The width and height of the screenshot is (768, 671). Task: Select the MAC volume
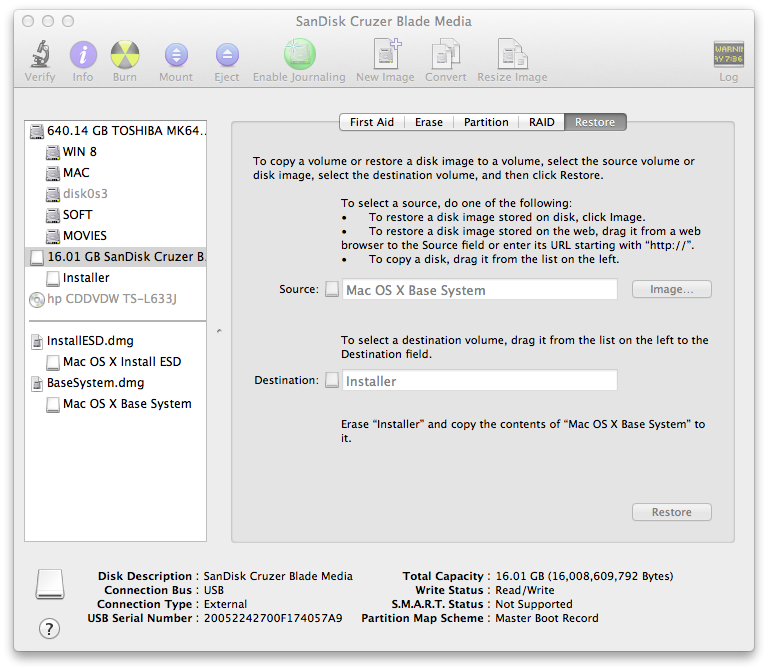(x=116, y=173)
